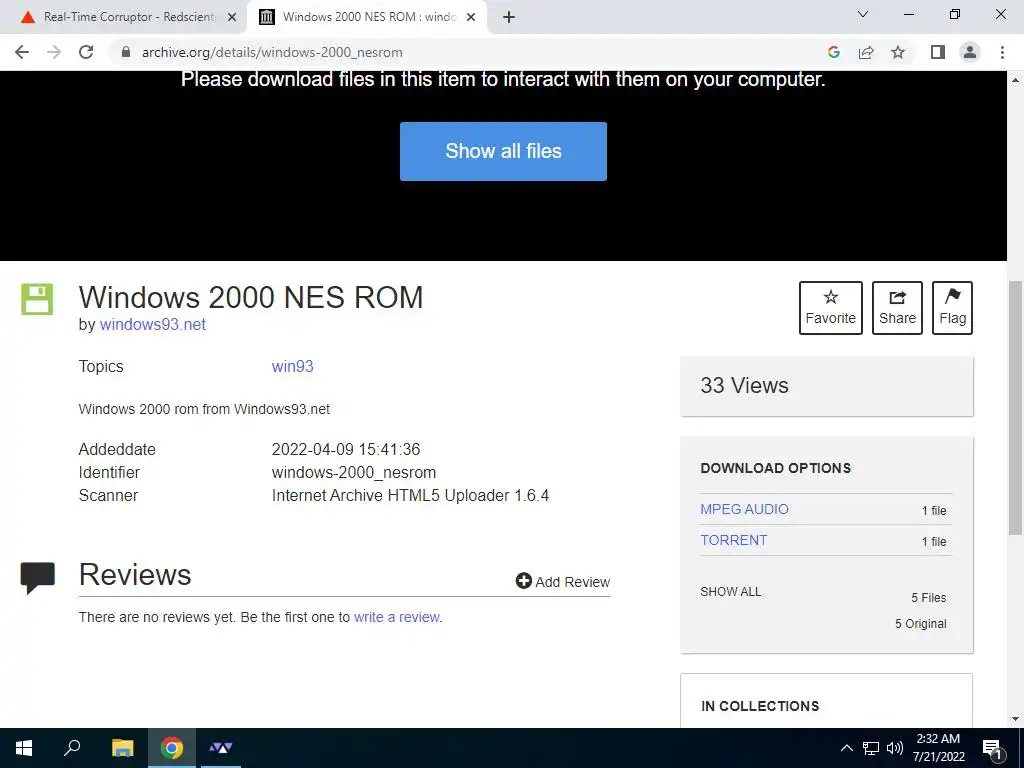Open tab search chevron in title bar
Image resolution: width=1024 pixels, height=768 pixels.
(x=863, y=14)
